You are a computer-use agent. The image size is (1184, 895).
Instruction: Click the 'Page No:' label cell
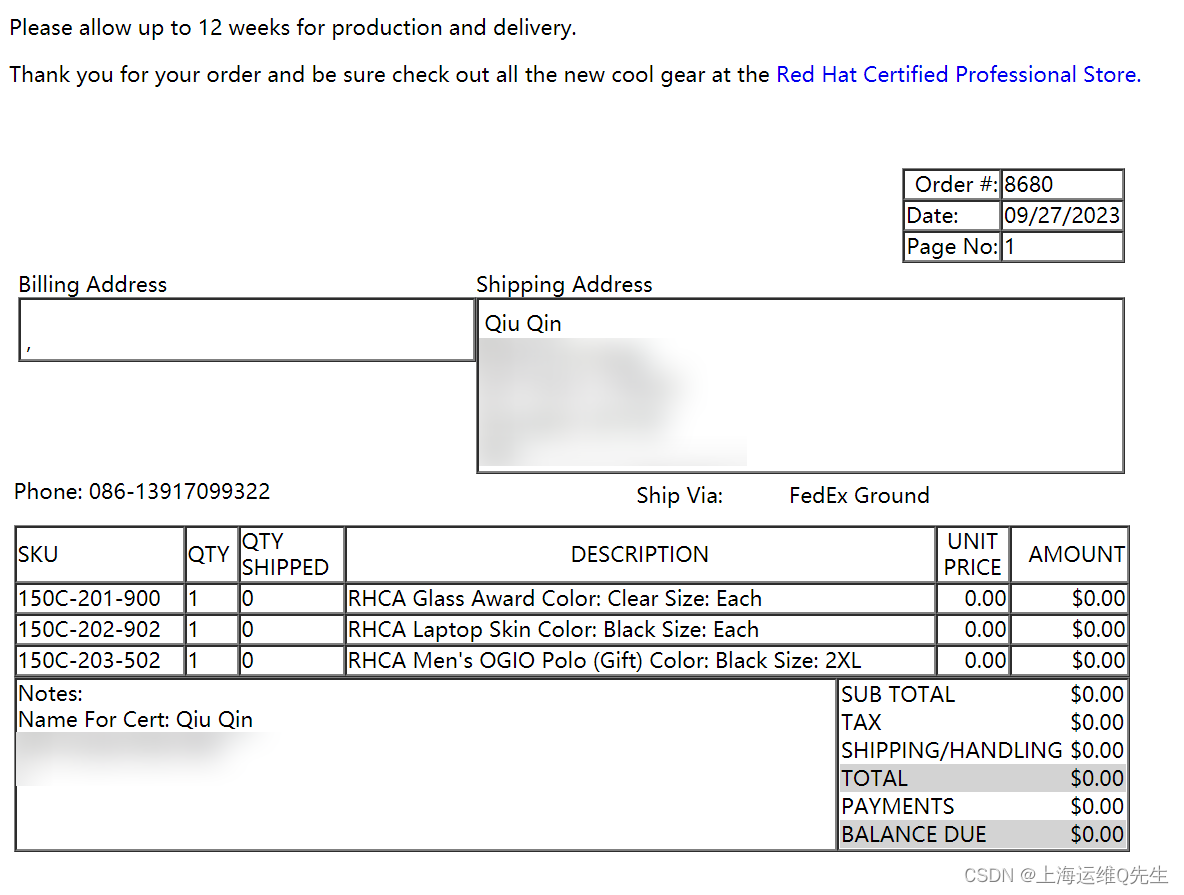[x=952, y=246]
